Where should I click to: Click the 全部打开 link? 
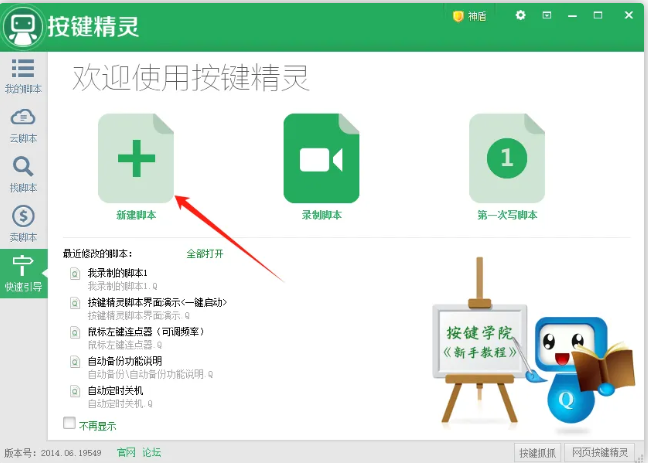[205, 253]
